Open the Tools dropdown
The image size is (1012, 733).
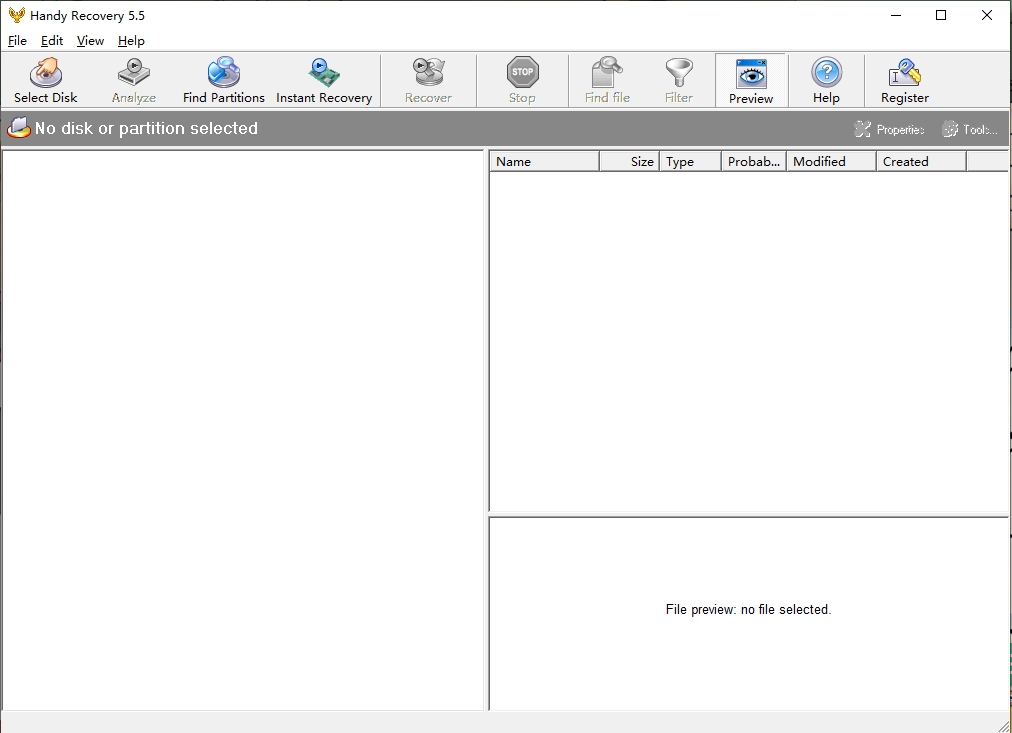click(x=969, y=129)
